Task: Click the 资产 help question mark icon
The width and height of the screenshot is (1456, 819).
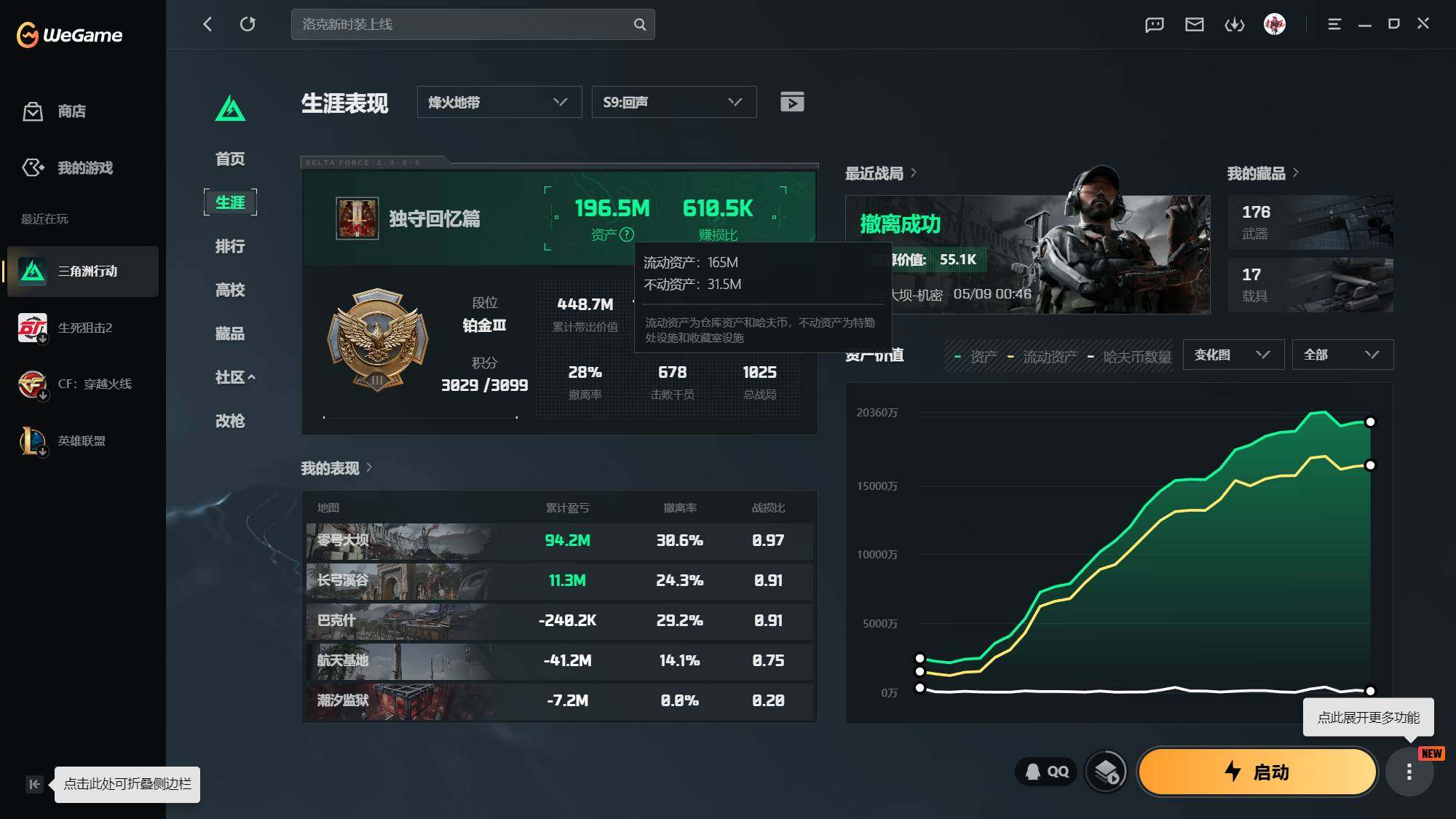Action: (x=626, y=234)
